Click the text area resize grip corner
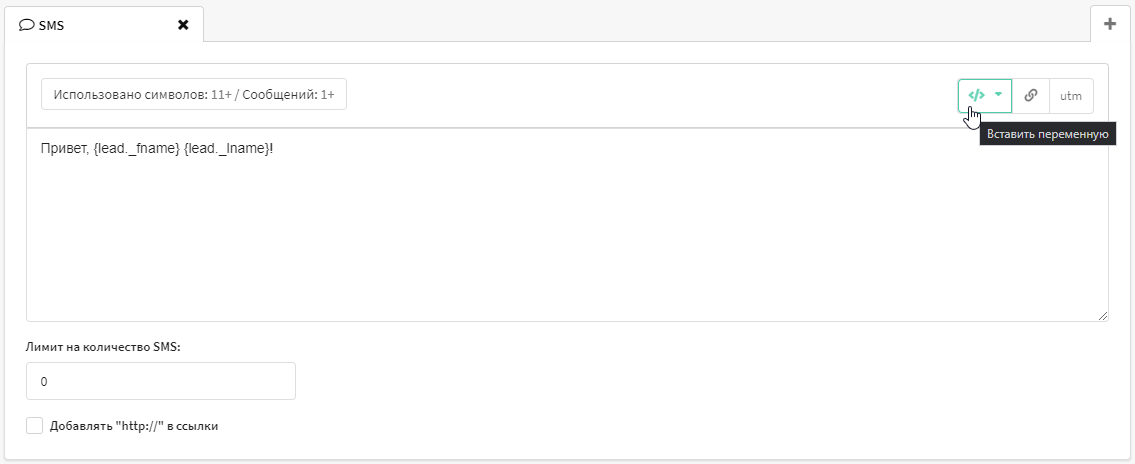The width and height of the screenshot is (1135, 464). [x=1102, y=316]
